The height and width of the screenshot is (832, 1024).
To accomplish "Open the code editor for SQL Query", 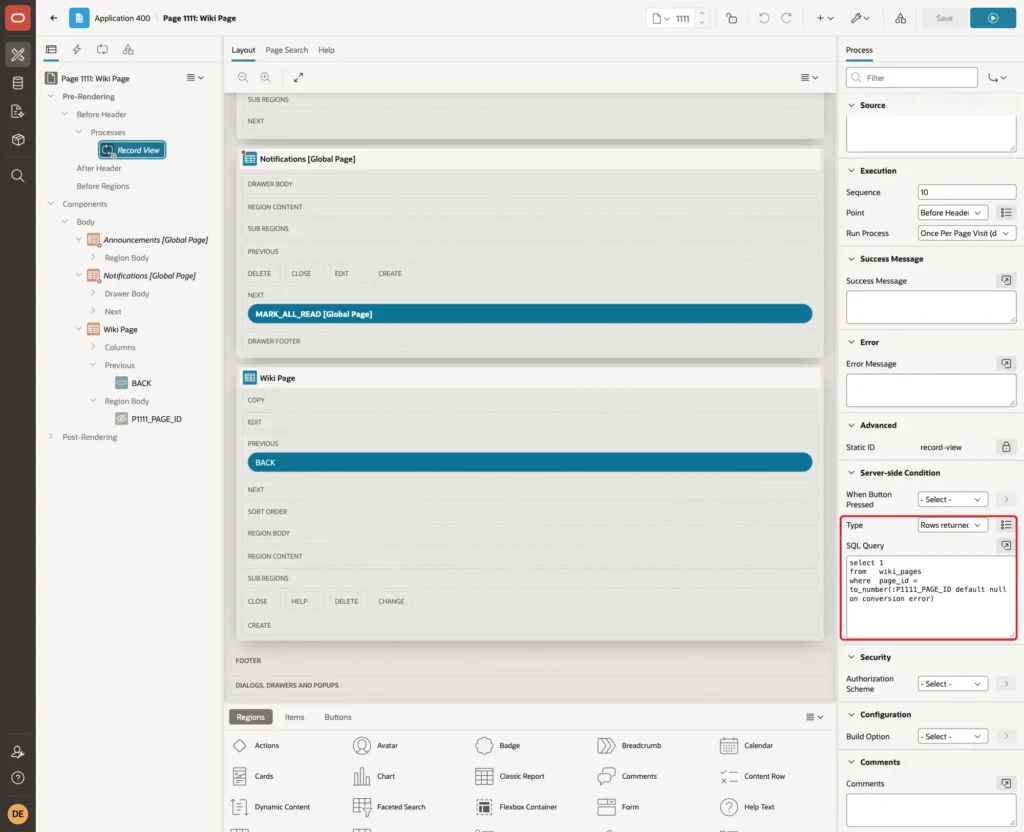I will (1006, 545).
